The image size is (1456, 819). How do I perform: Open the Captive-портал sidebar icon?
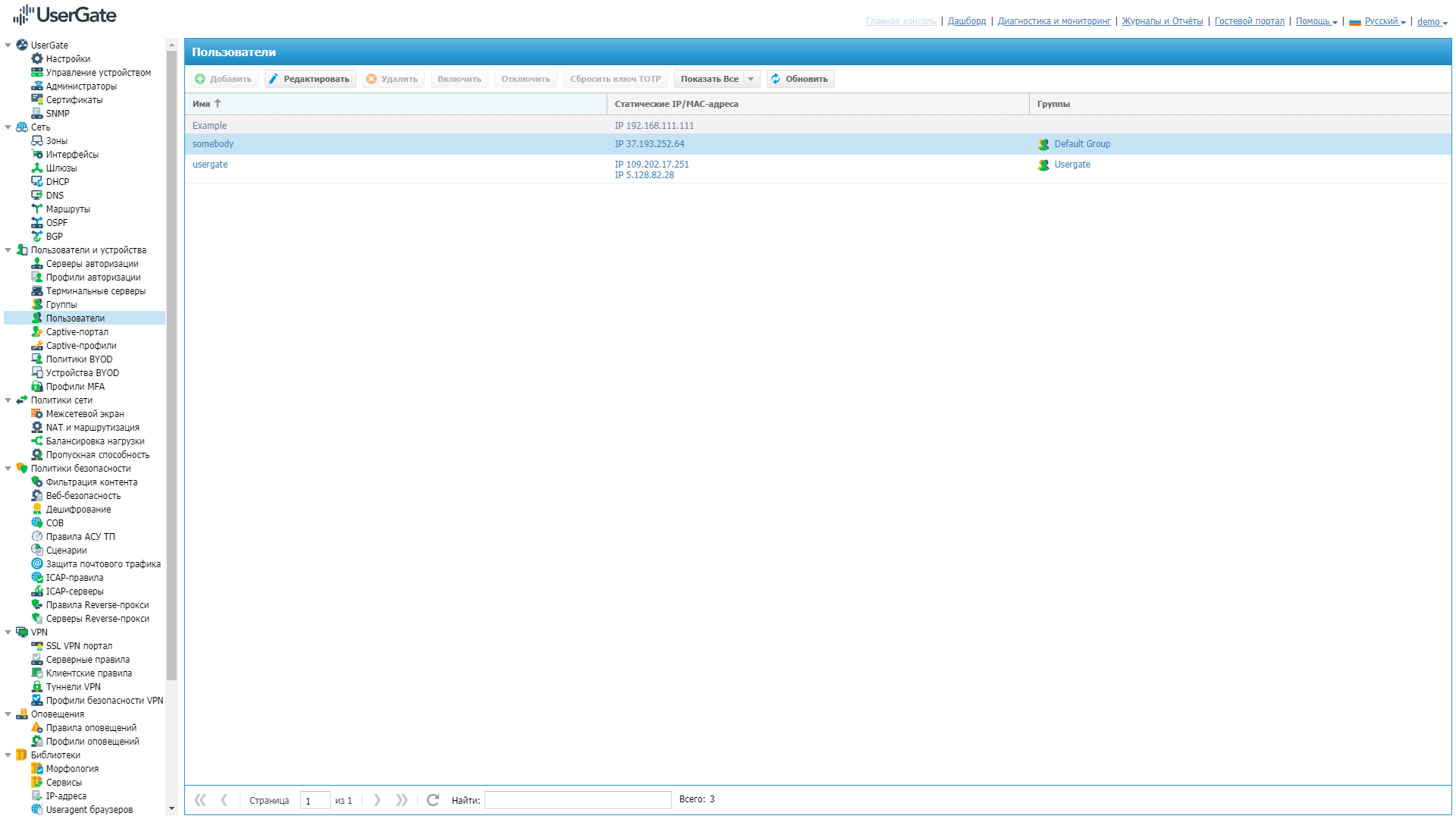[x=36, y=332]
